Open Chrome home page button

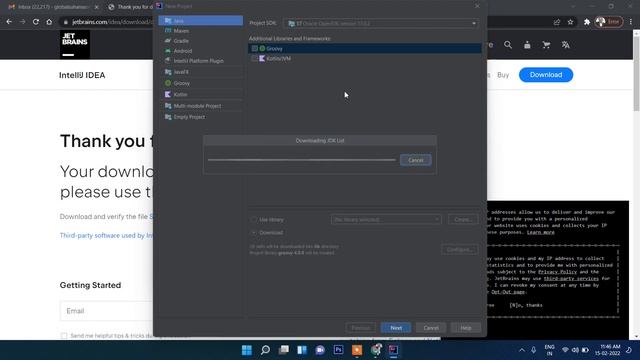(x=49, y=22)
